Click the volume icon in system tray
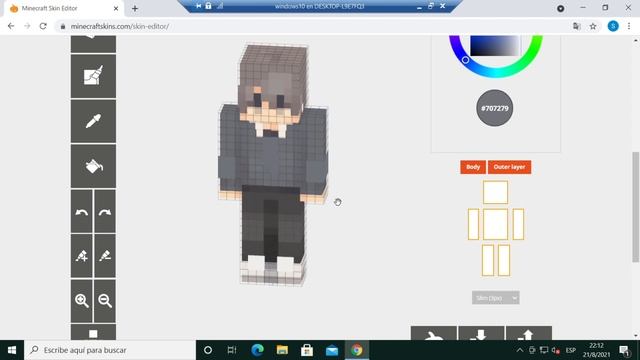Image resolution: width=640 pixels, height=360 pixels. click(x=555, y=350)
